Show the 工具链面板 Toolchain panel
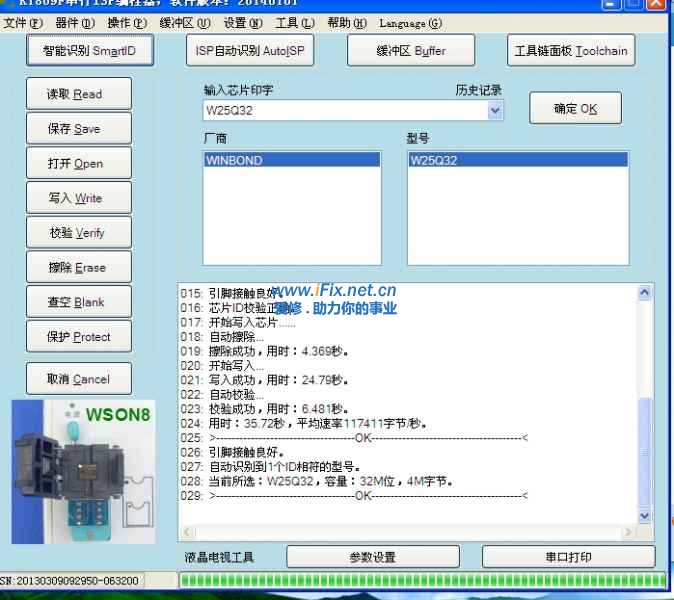 [571, 50]
